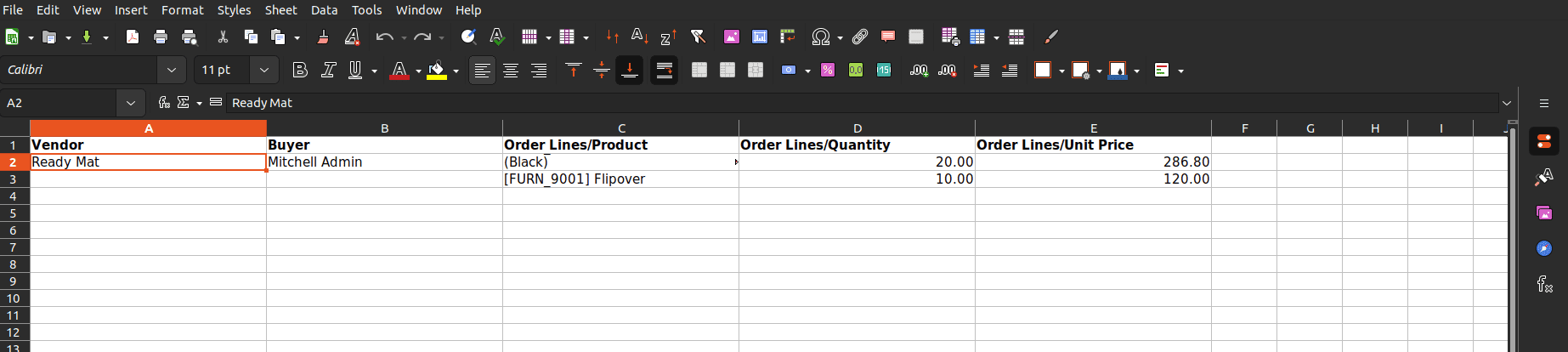
Task: Open the Paste options dropdown arrow
Action: pyautogui.click(x=297, y=37)
